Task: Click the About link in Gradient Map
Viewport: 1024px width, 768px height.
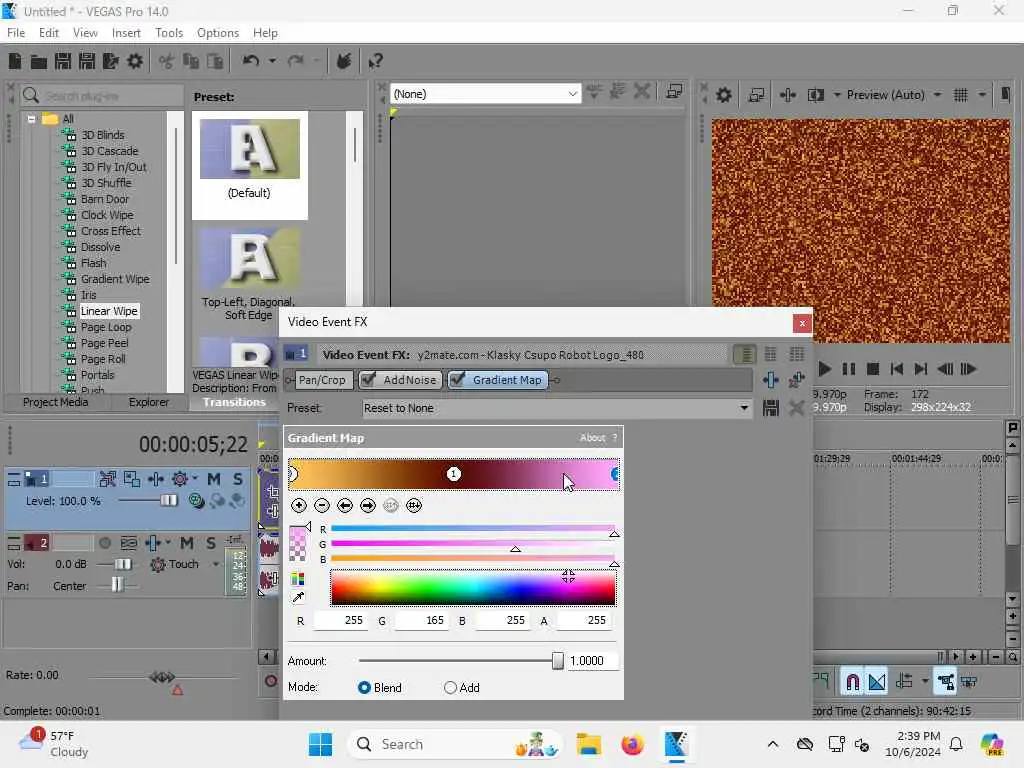Action: pyautogui.click(x=592, y=438)
